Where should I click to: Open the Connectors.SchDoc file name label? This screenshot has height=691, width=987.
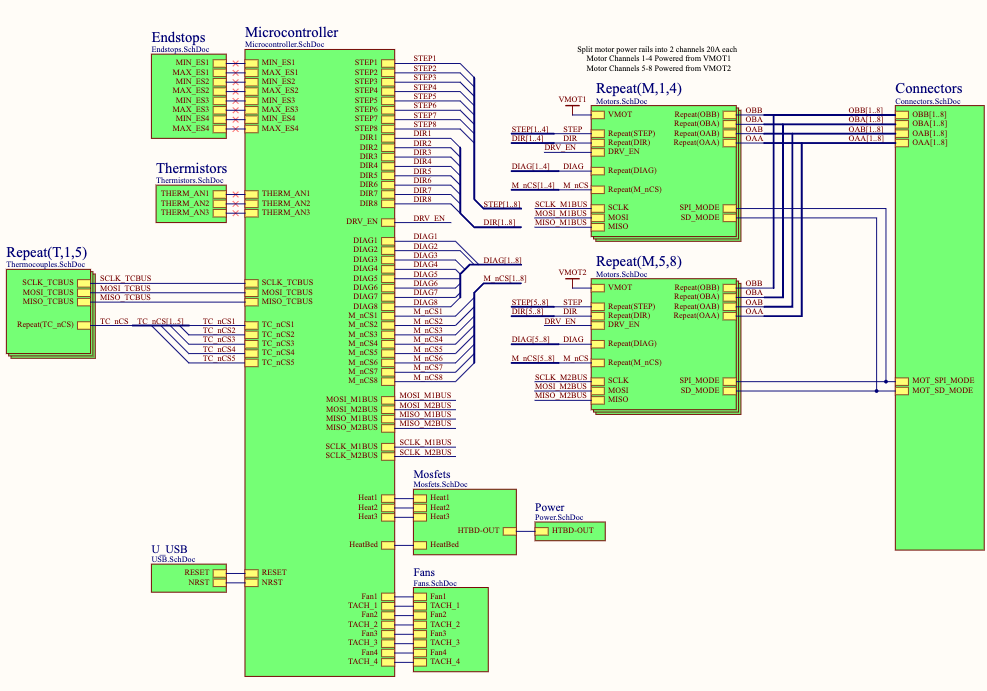coord(927,101)
